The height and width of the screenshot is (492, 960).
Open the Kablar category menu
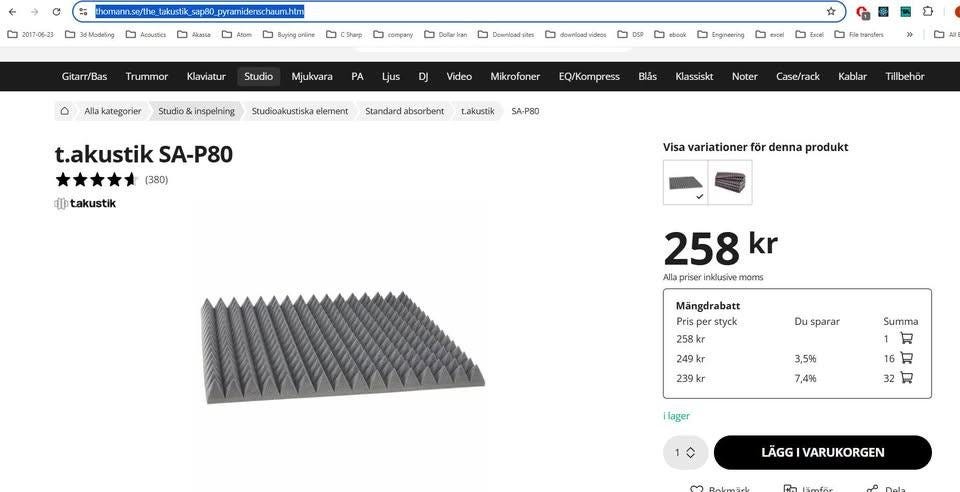click(852, 76)
